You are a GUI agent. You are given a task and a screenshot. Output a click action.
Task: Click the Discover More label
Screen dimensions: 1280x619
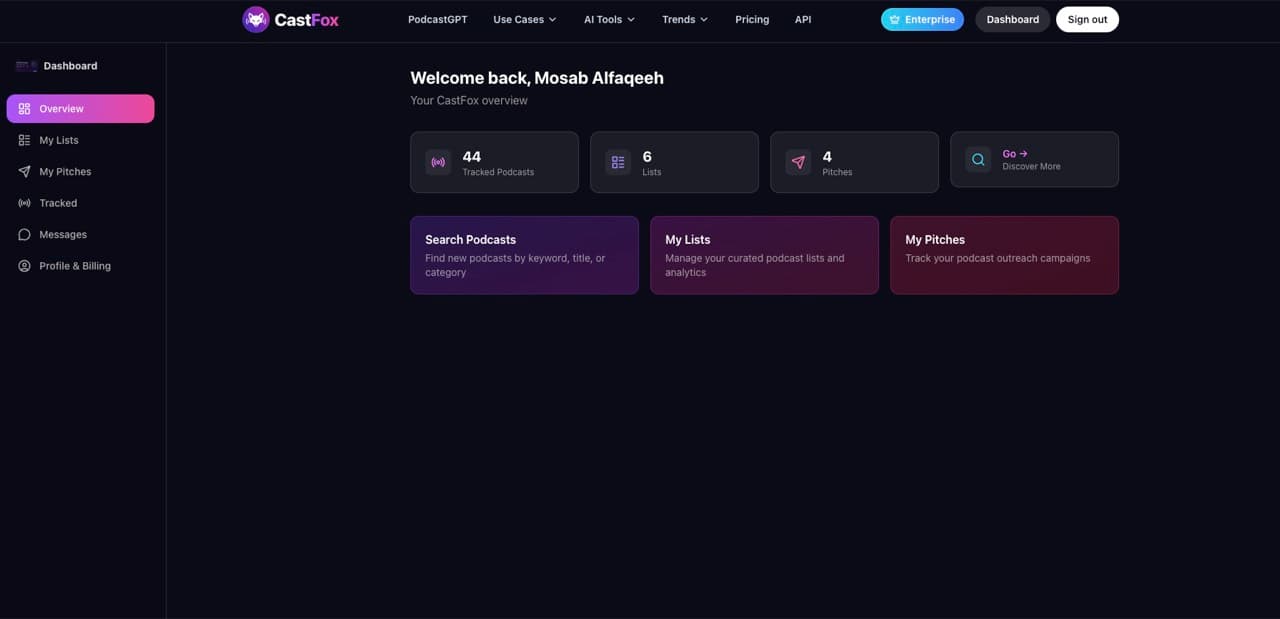coord(1032,167)
